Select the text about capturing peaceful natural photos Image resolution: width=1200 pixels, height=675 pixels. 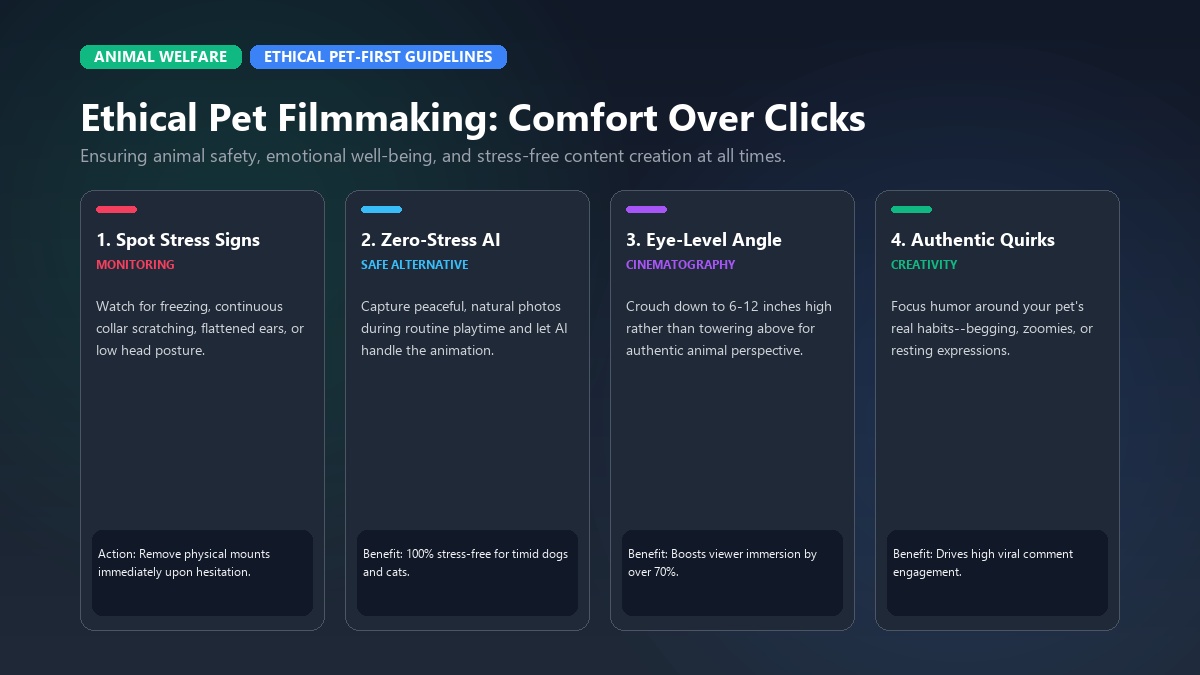click(464, 328)
